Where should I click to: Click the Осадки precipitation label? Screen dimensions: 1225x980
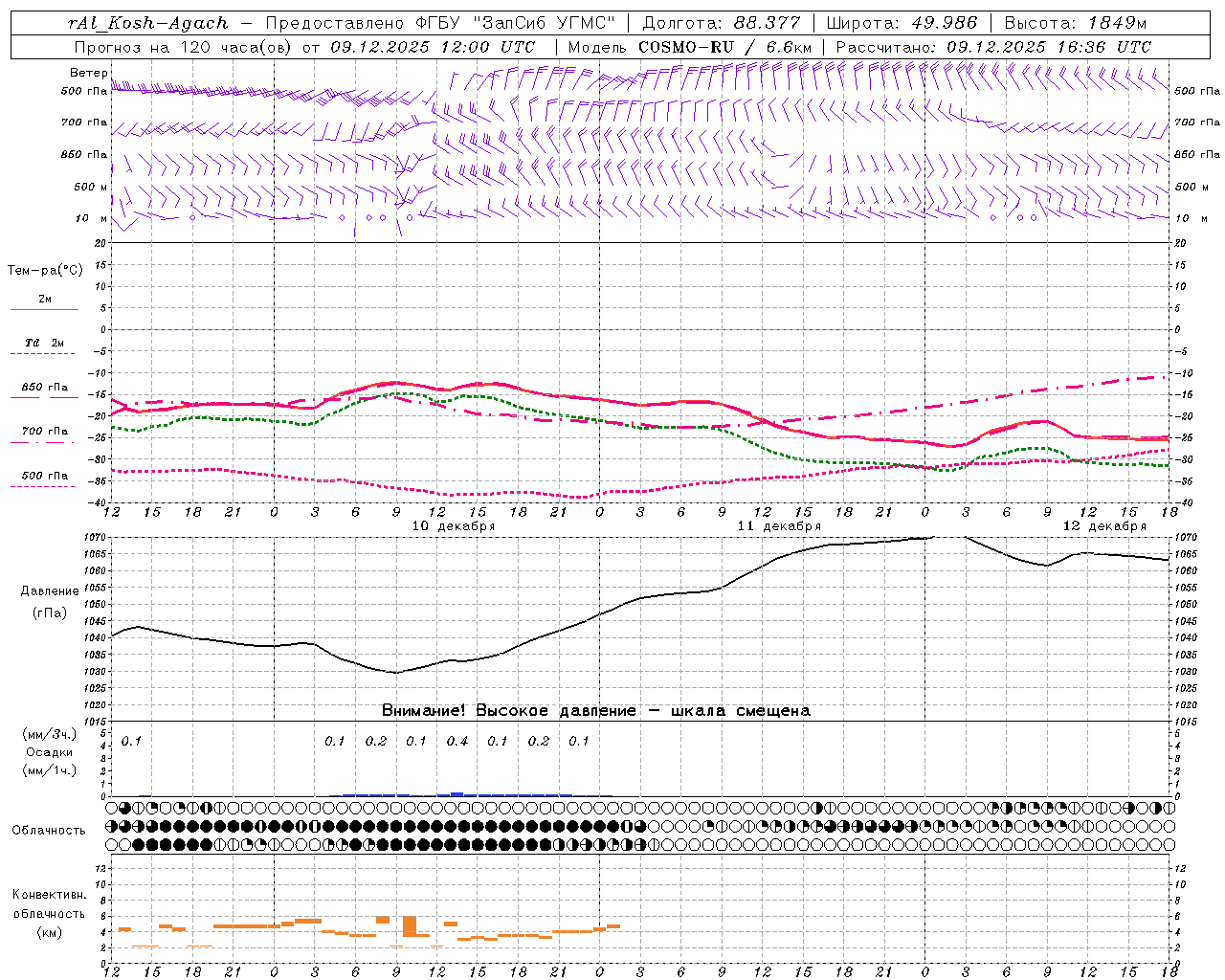coord(50,752)
